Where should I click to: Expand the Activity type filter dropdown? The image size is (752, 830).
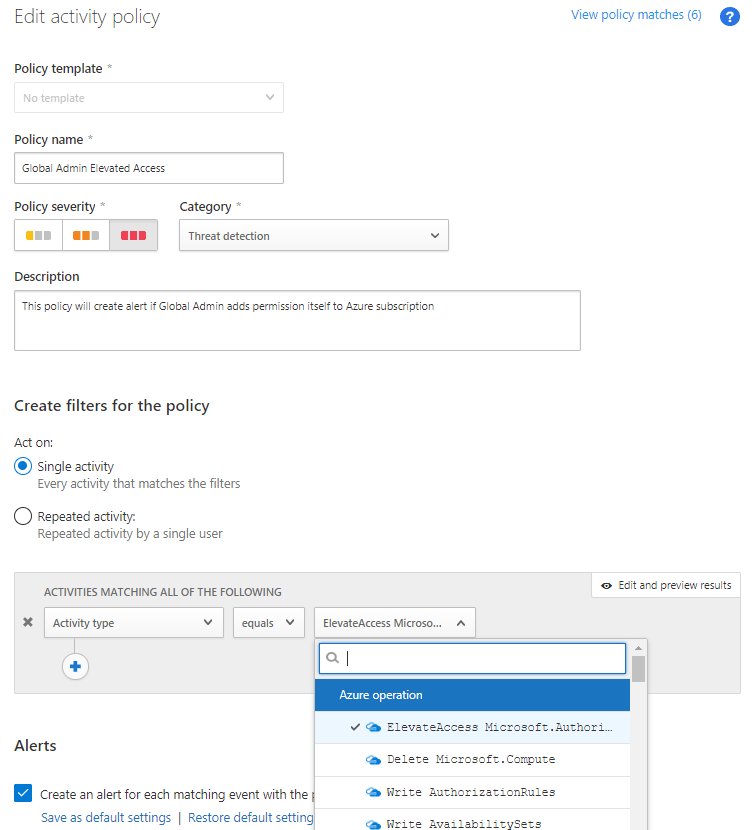[x=133, y=622]
